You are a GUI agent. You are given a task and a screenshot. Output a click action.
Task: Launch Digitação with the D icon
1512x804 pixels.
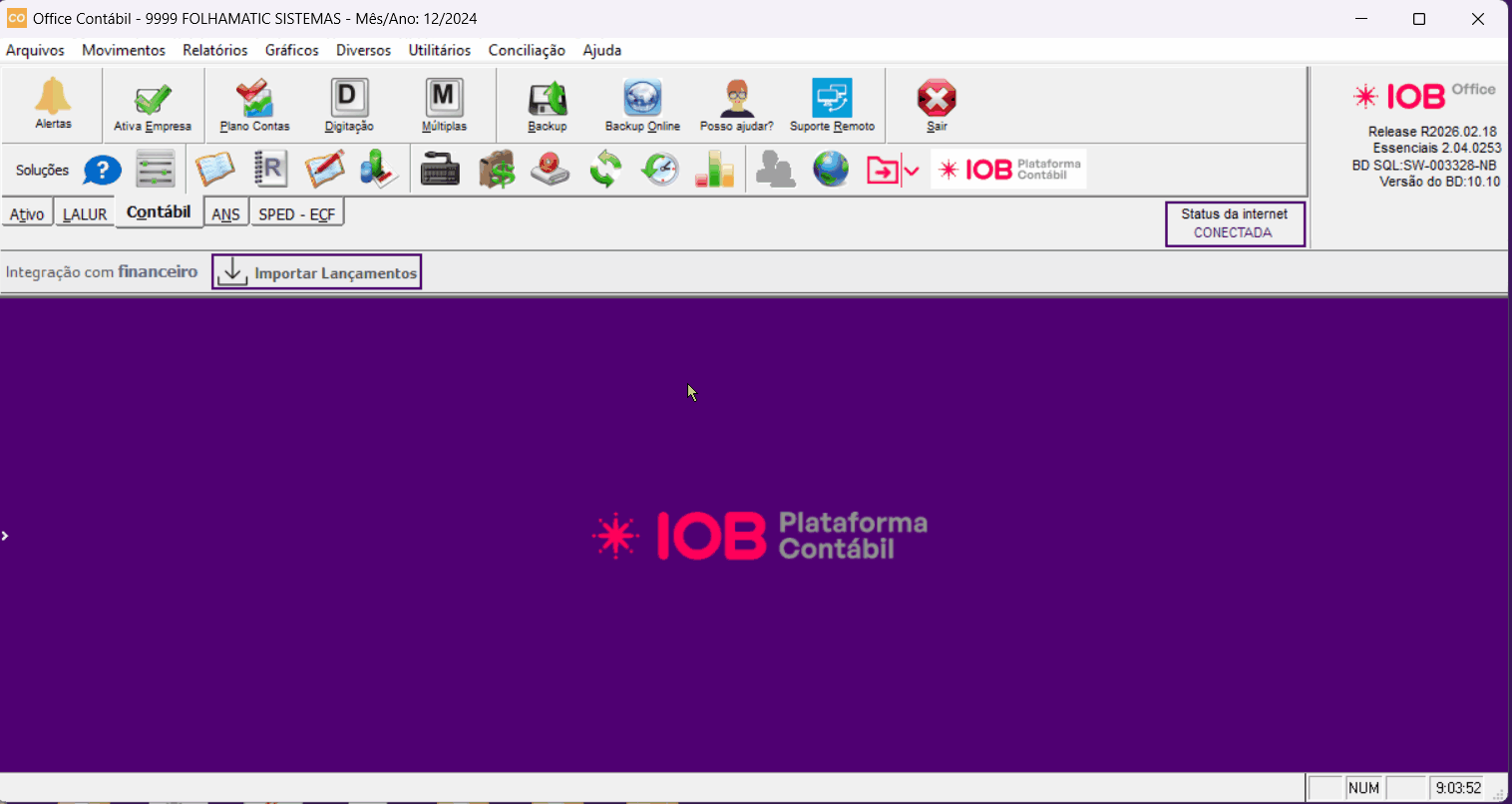tap(349, 105)
